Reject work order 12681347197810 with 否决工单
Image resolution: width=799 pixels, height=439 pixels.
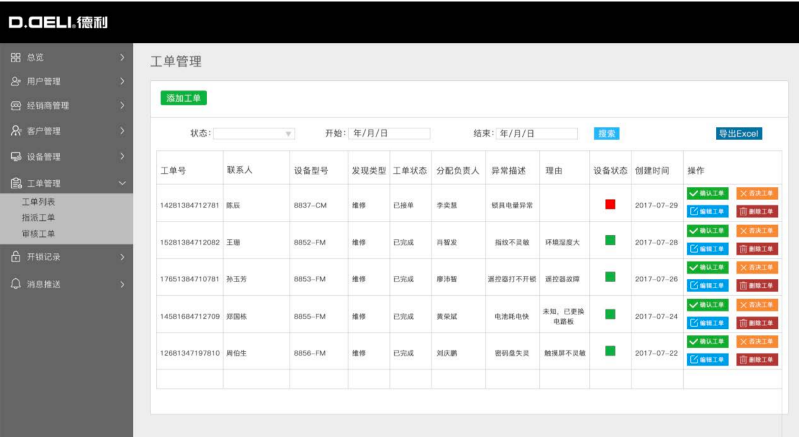coord(757,341)
